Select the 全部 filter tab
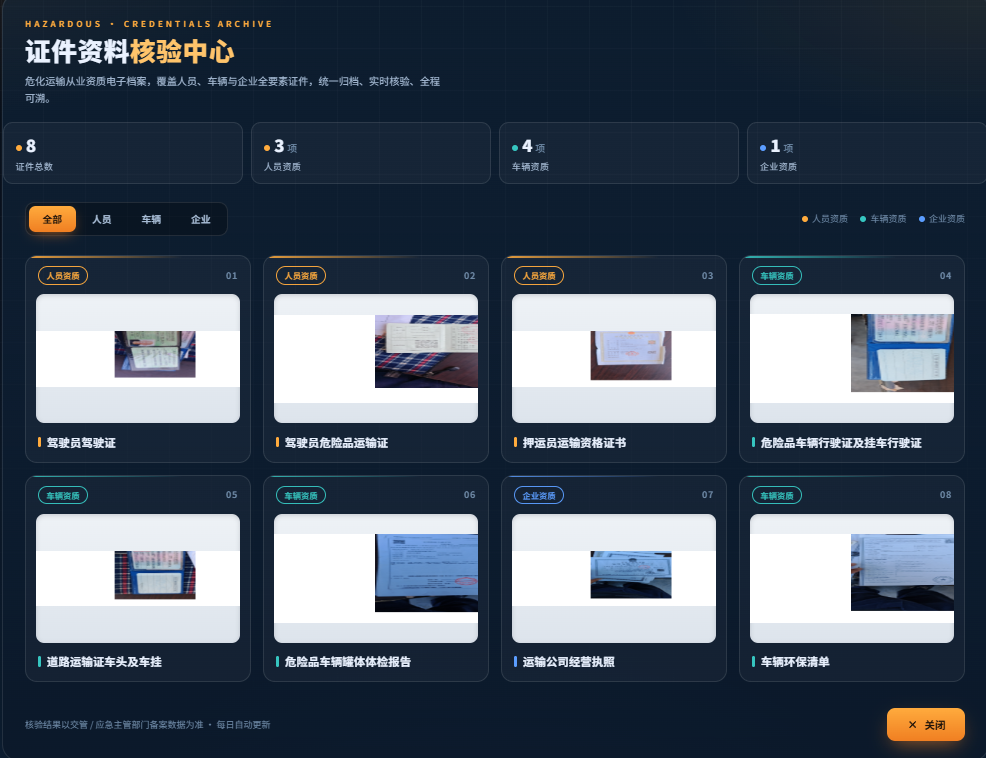Image resolution: width=986 pixels, height=758 pixels. click(52, 219)
